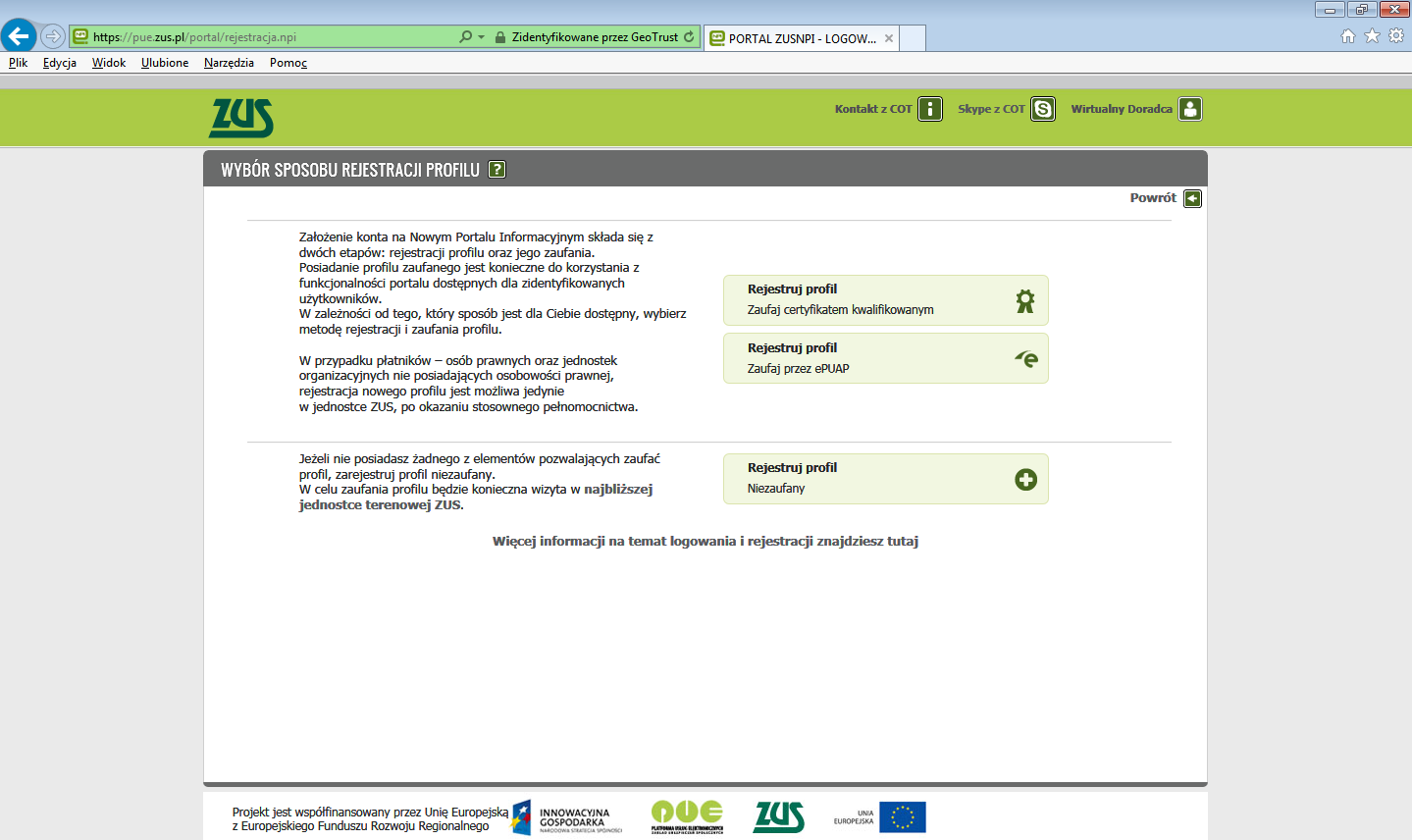Screen dimensions: 1412x840
Task: Choose Rejestruj profil Zaufaj przez ePUAP
Action: pos(885,358)
